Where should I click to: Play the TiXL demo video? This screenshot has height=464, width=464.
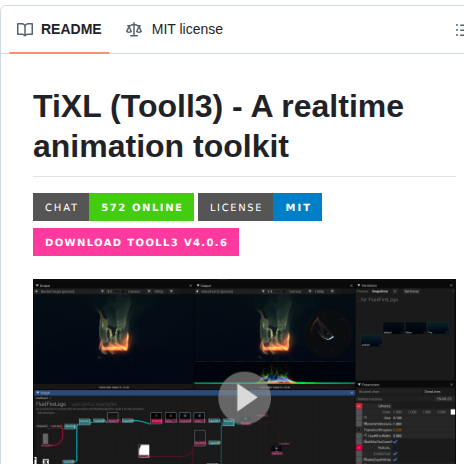tap(244, 398)
